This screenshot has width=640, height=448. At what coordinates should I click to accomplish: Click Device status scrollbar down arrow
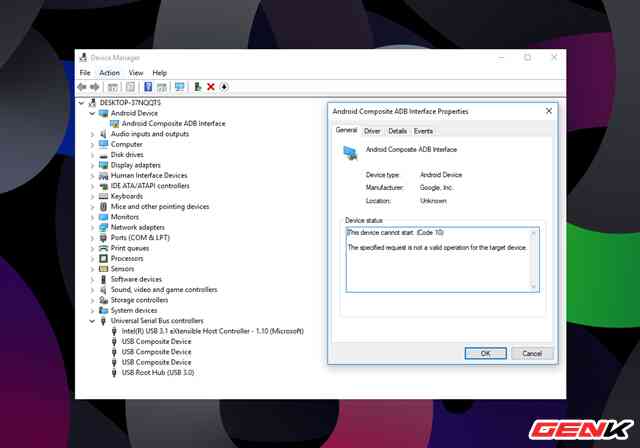pos(533,286)
